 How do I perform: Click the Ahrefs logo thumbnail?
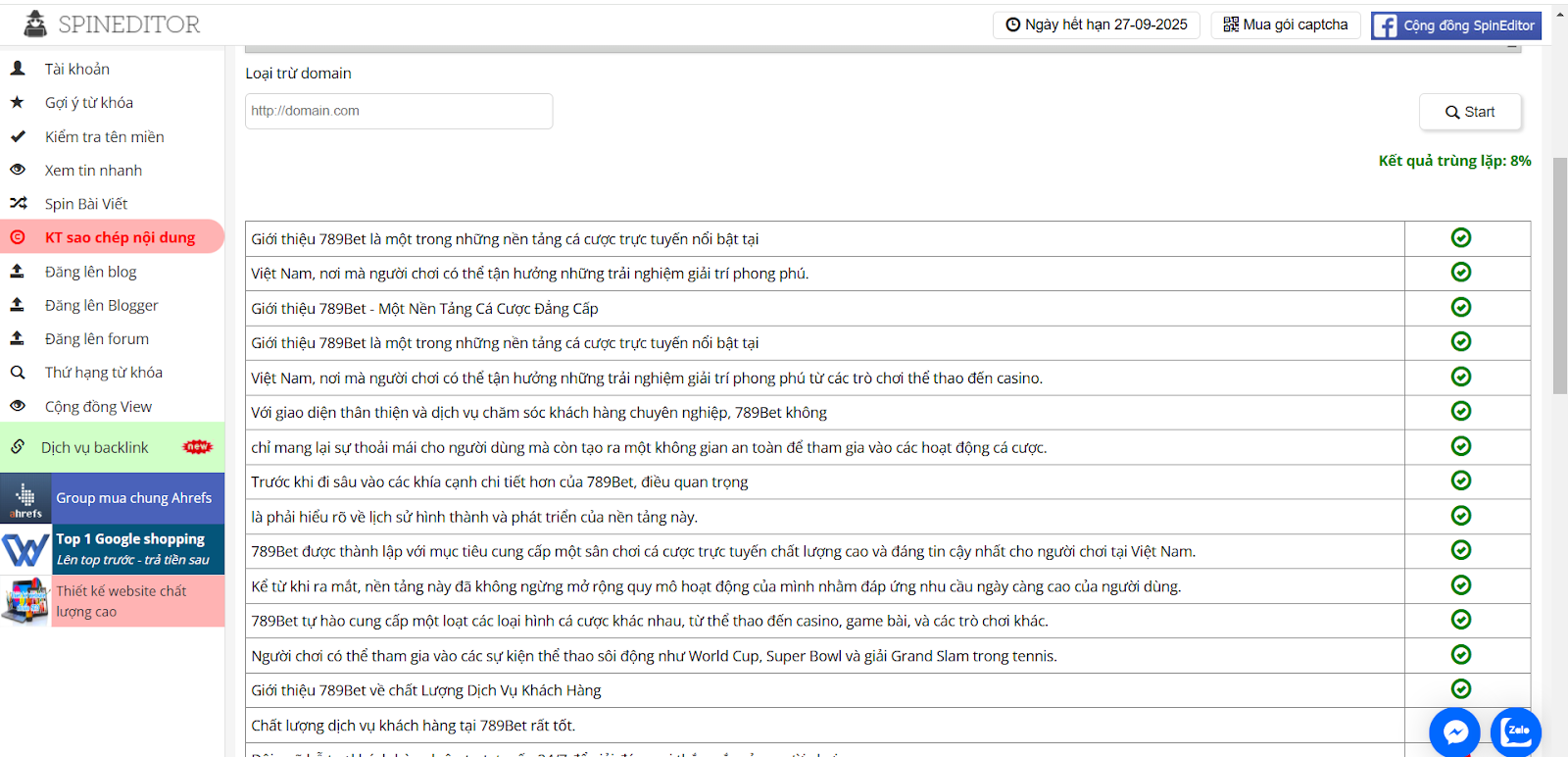25,499
